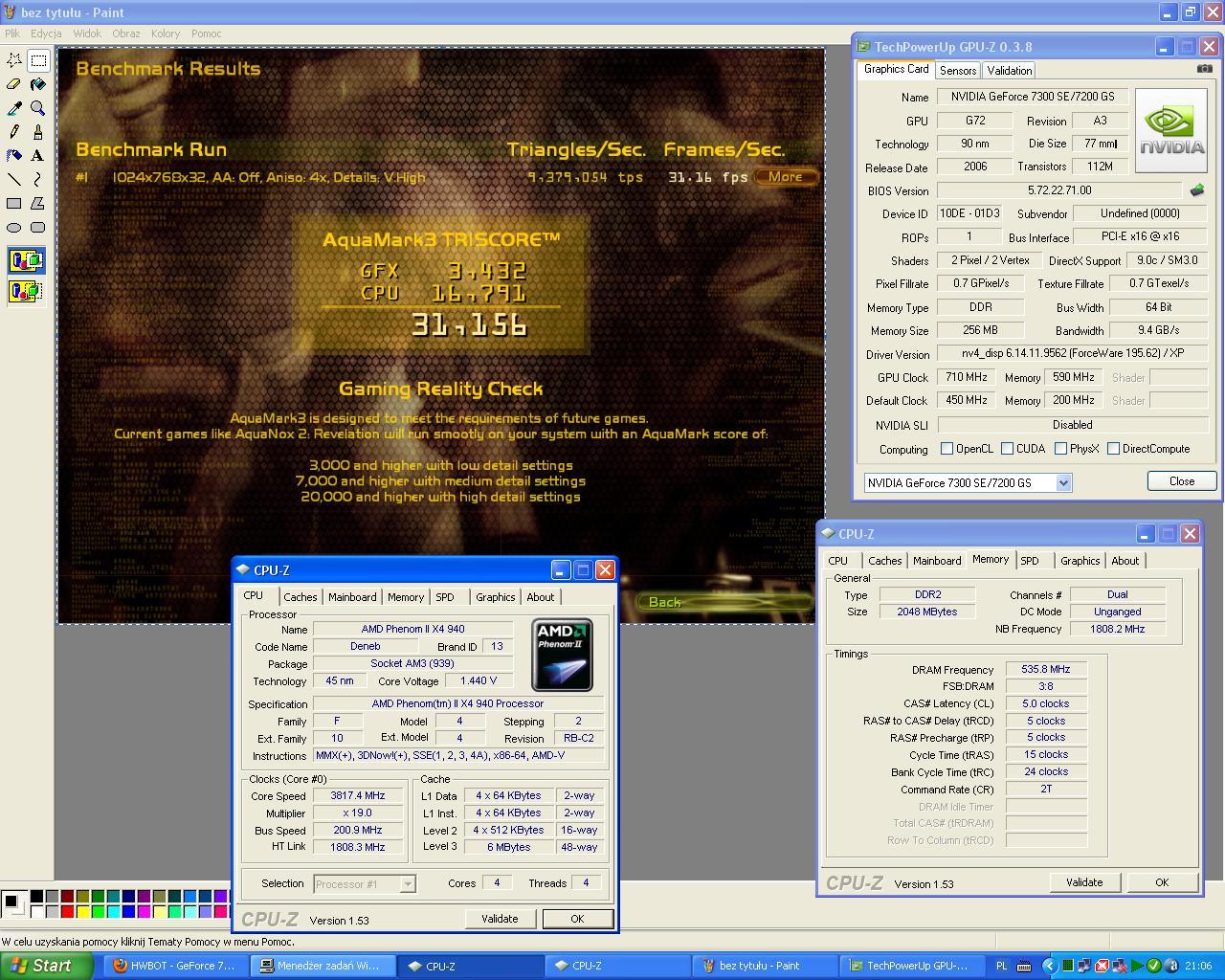Pick the Polygon shape tool
The height and width of the screenshot is (980, 1225).
tap(38, 203)
